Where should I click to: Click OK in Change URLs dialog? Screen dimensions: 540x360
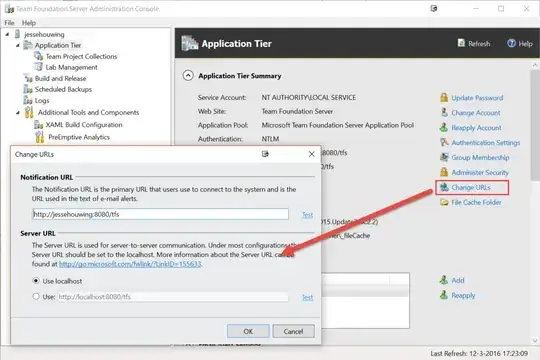point(248,331)
